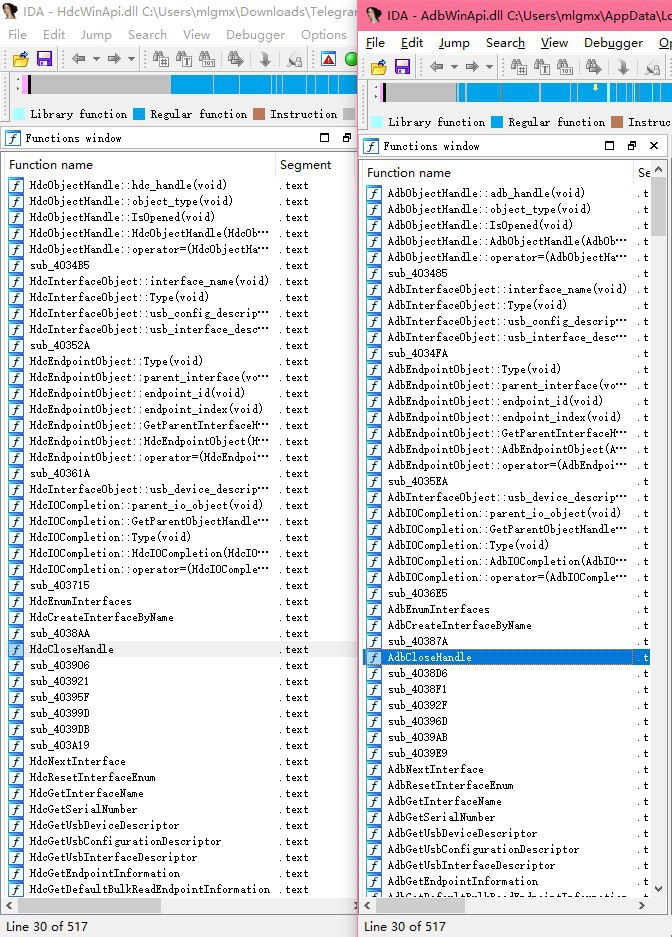Click Jump forward arrow in AdbWinApi toolbar
Screen dimensions: 672x937
coord(472,66)
